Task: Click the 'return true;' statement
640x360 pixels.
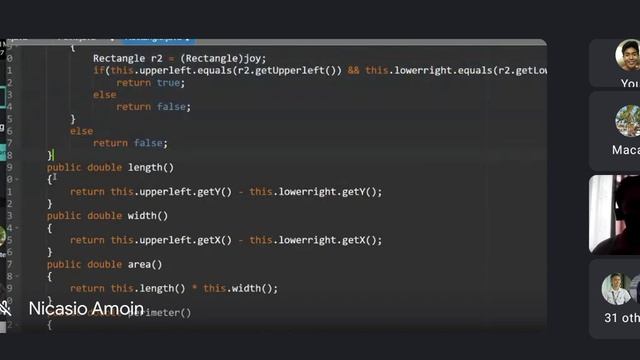Action: tap(151, 83)
